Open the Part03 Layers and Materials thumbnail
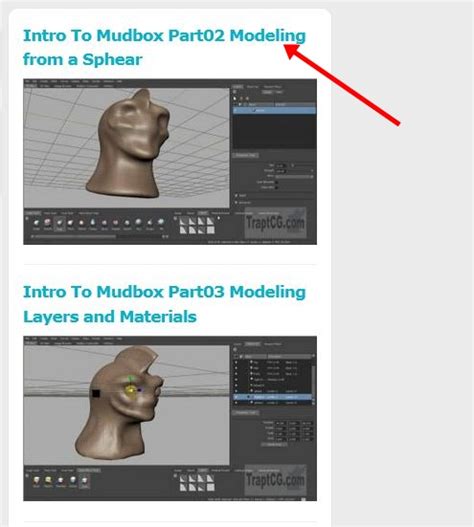 click(170, 418)
